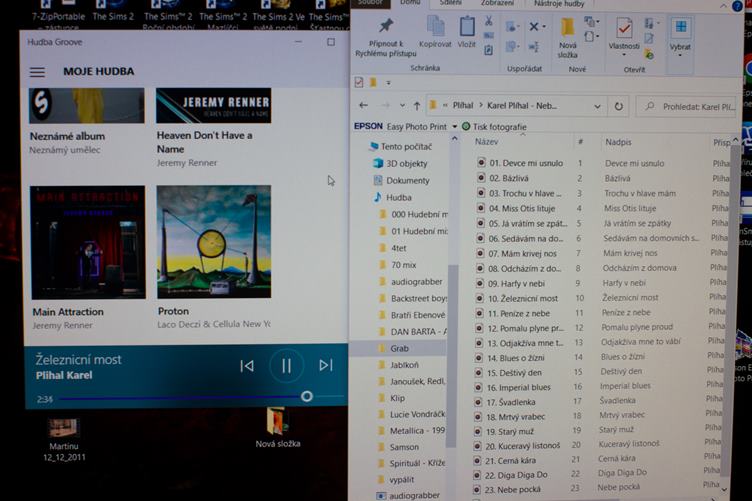Open the Copy to dropdown in Uspořádat
Screen dimensions: 752x501
512,47
